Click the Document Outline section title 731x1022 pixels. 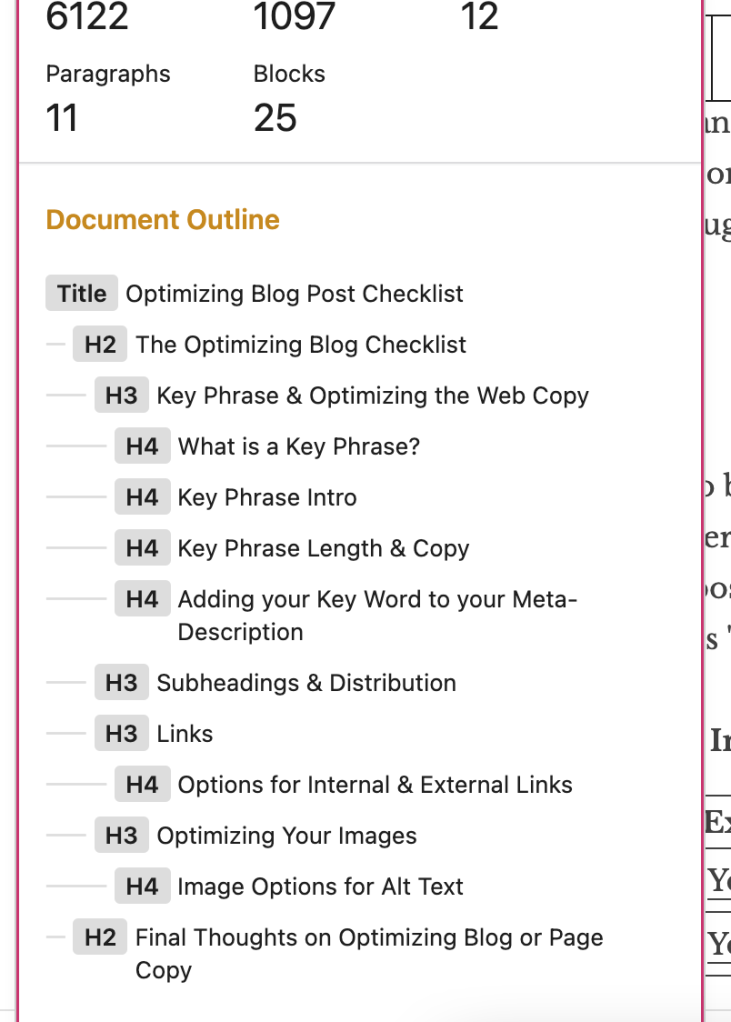pos(163,220)
